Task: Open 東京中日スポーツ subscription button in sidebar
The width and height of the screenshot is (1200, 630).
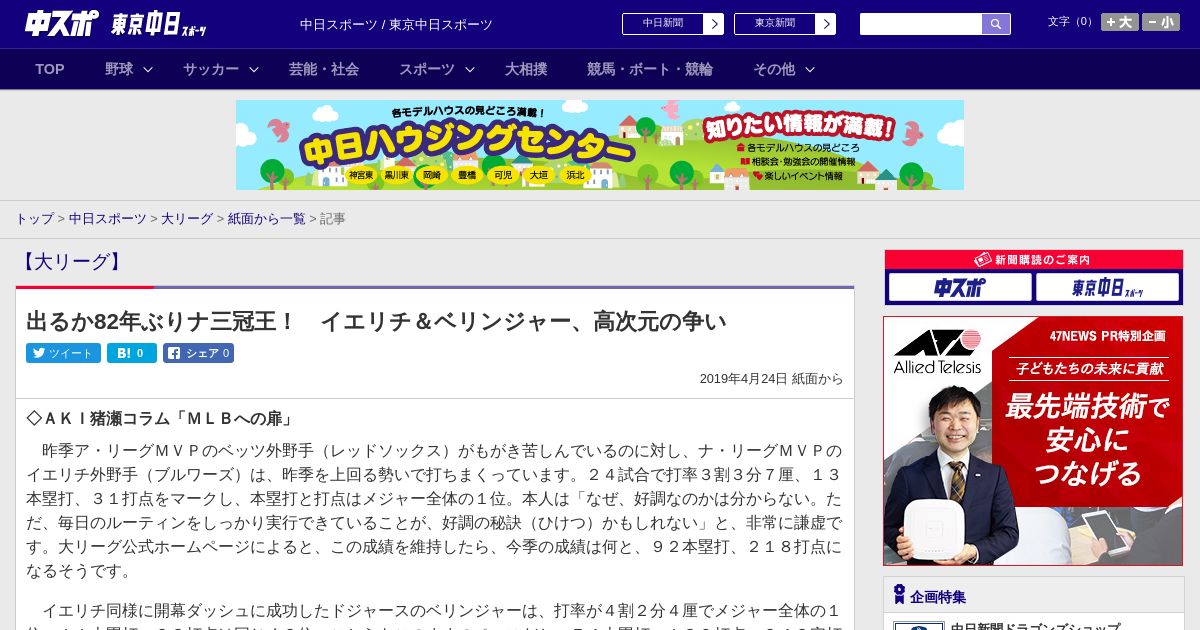Action: pos(1107,288)
